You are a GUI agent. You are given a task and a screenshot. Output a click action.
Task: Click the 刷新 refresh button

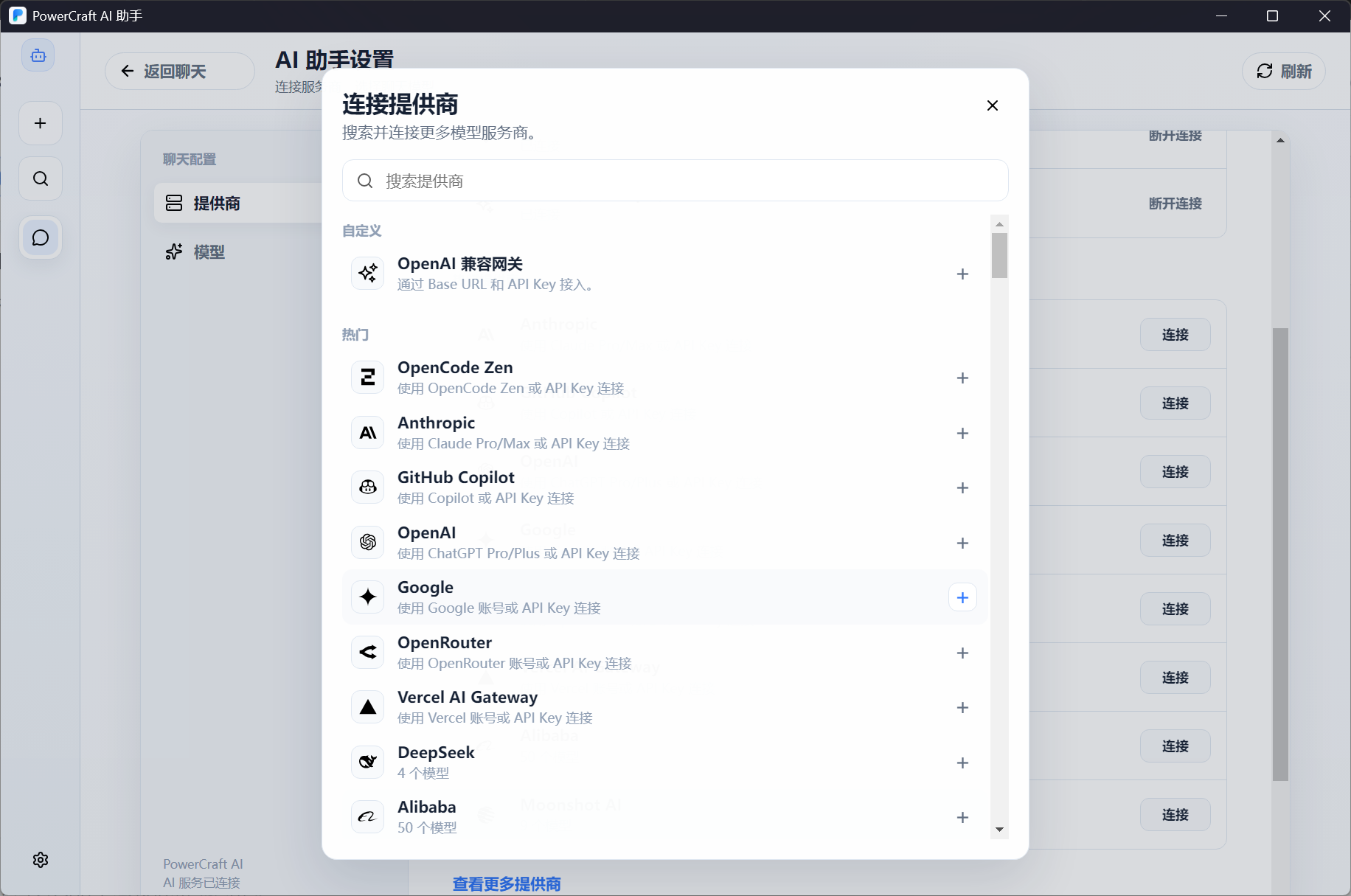coord(1284,72)
